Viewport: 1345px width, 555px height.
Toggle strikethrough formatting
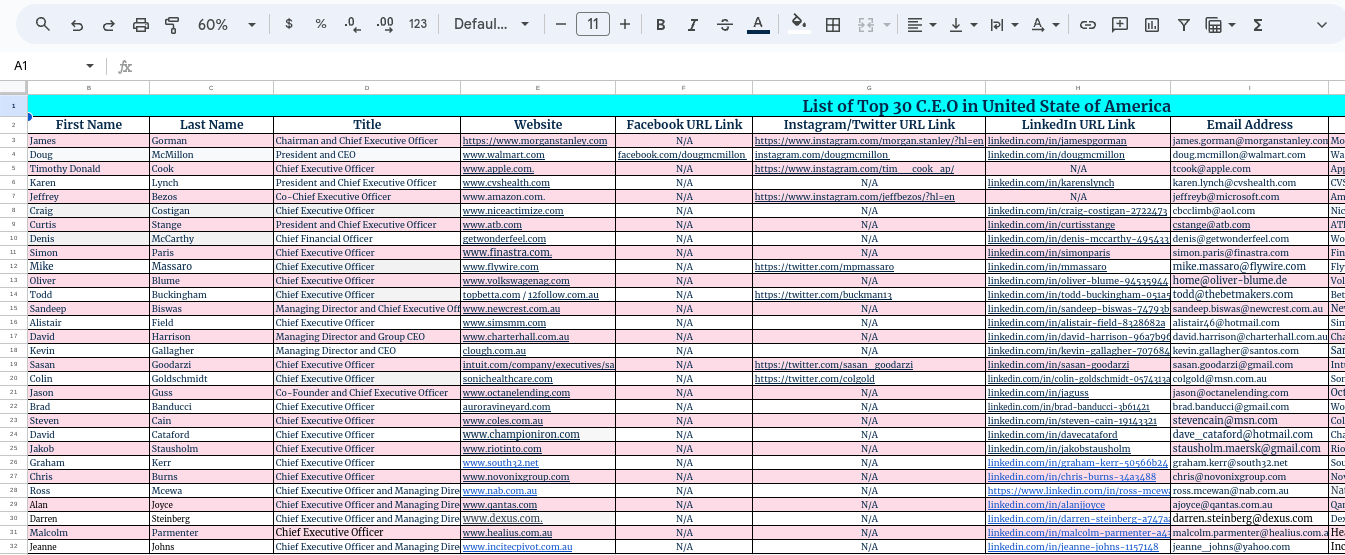coord(725,24)
